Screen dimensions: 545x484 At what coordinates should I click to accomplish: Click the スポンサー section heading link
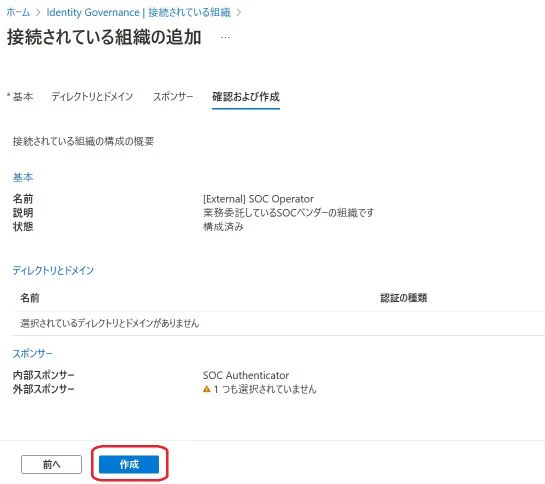[x=33, y=354]
